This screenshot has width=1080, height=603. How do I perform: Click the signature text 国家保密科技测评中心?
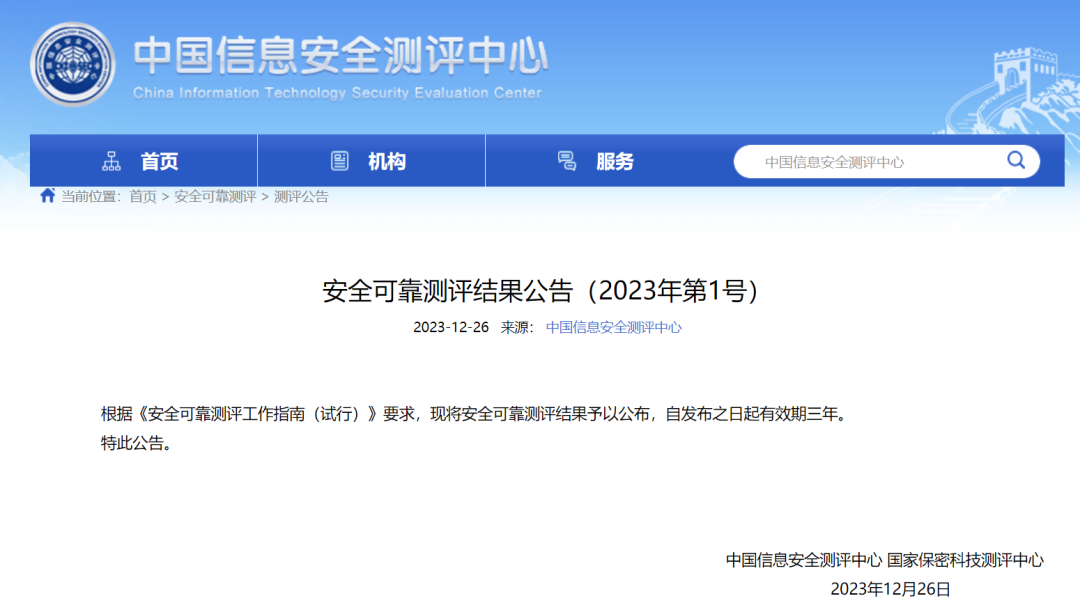(965, 560)
